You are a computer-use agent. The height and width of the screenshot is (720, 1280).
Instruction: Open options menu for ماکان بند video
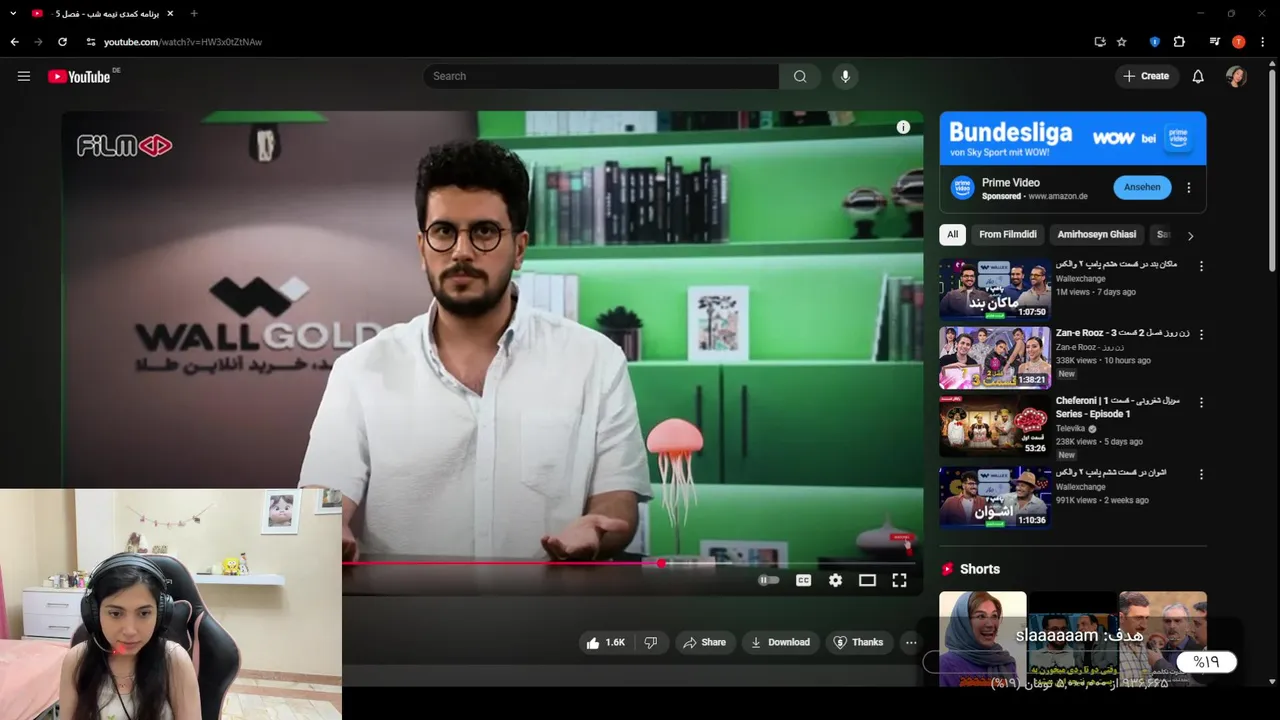1201,266
